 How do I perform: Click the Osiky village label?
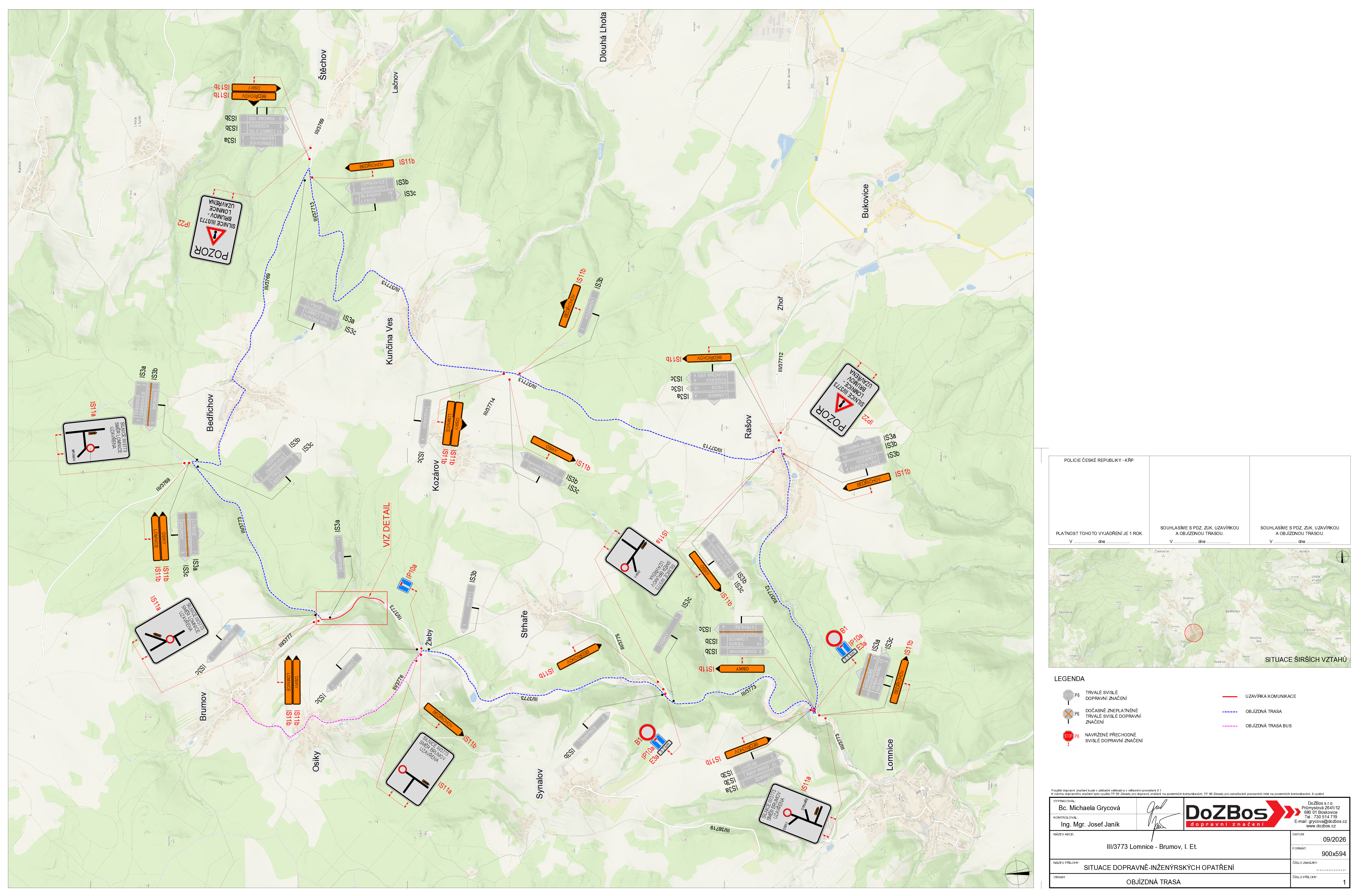pos(316,762)
